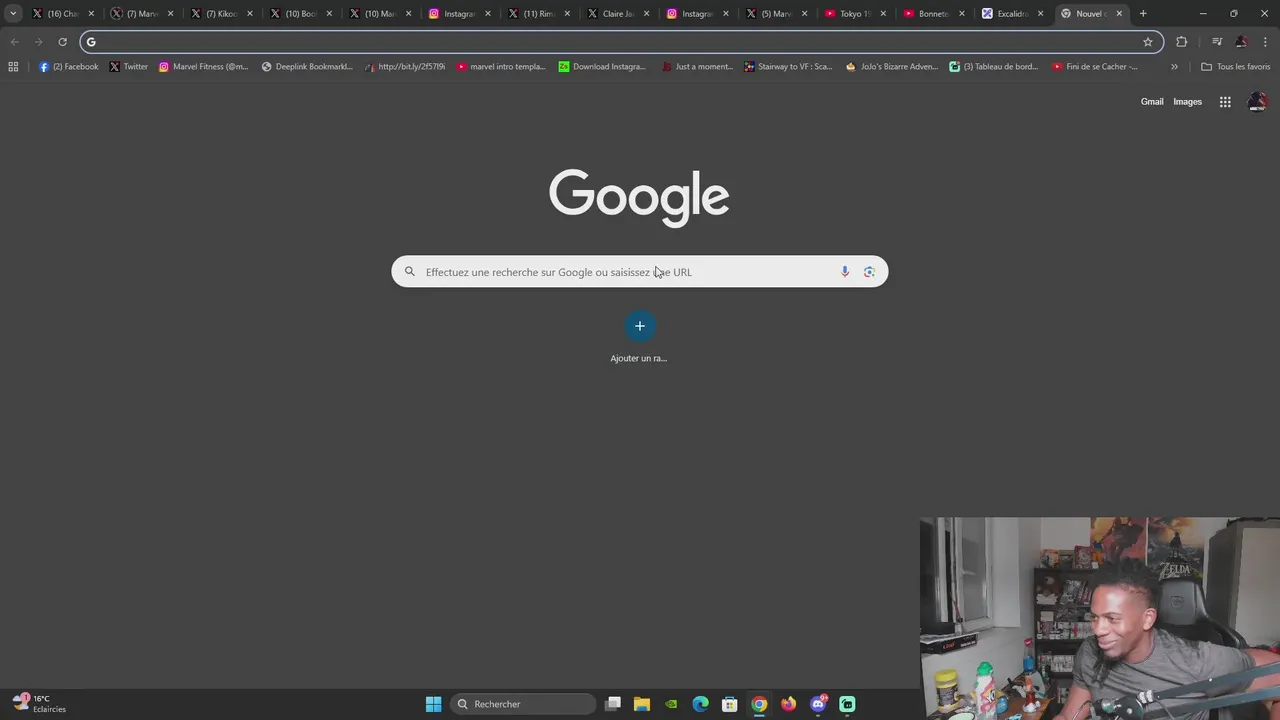Expand the tab search dropdown arrow
Viewport: 1280px width, 720px height.
click(x=13, y=14)
